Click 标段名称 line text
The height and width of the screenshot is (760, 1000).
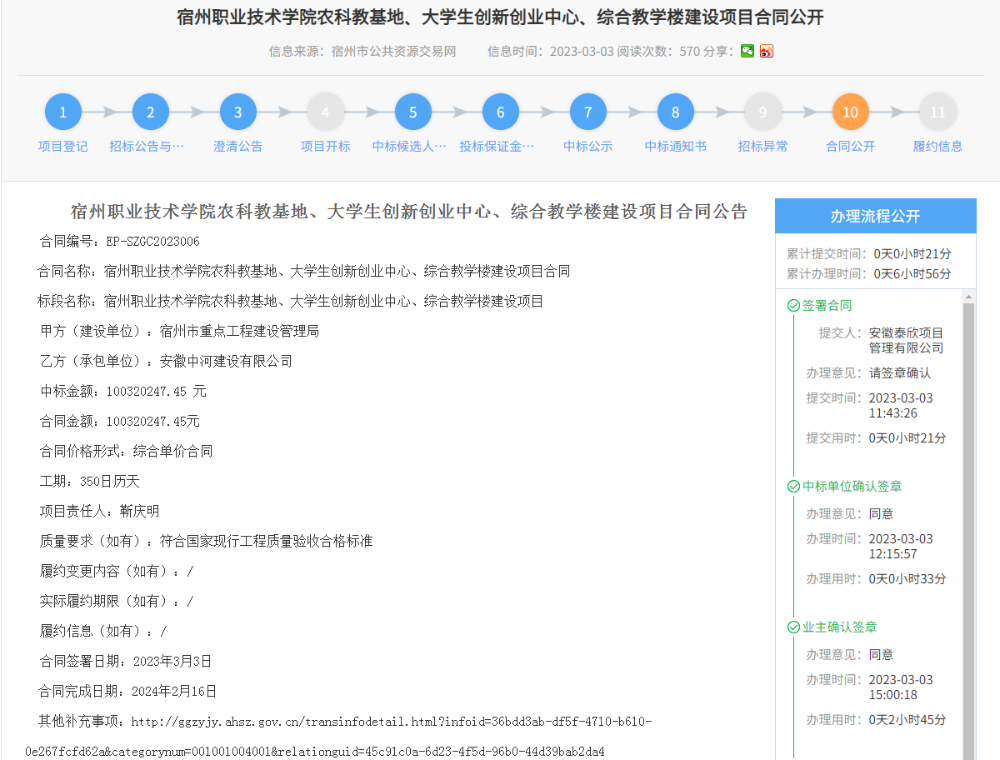click(x=290, y=302)
